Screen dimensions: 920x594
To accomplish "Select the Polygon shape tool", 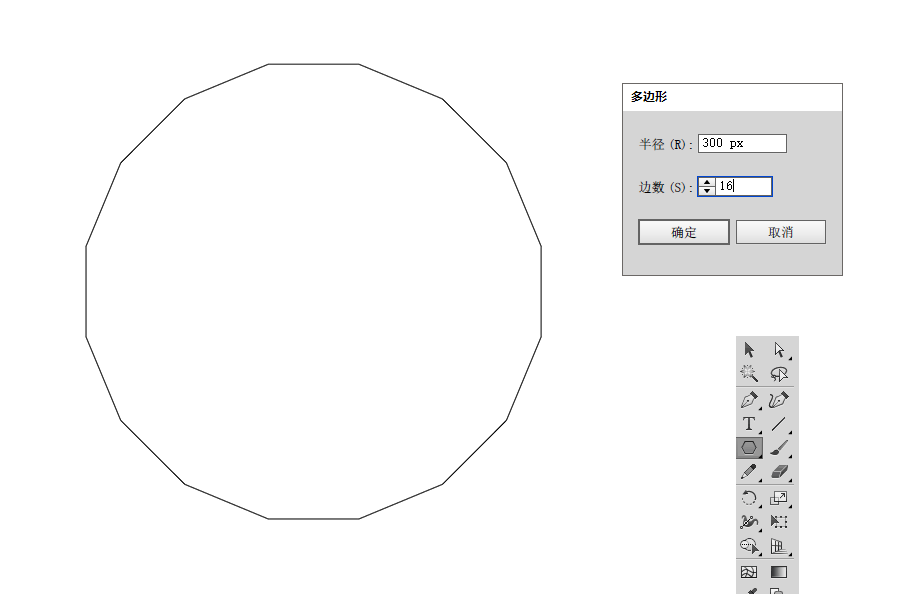I will pyautogui.click(x=749, y=448).
